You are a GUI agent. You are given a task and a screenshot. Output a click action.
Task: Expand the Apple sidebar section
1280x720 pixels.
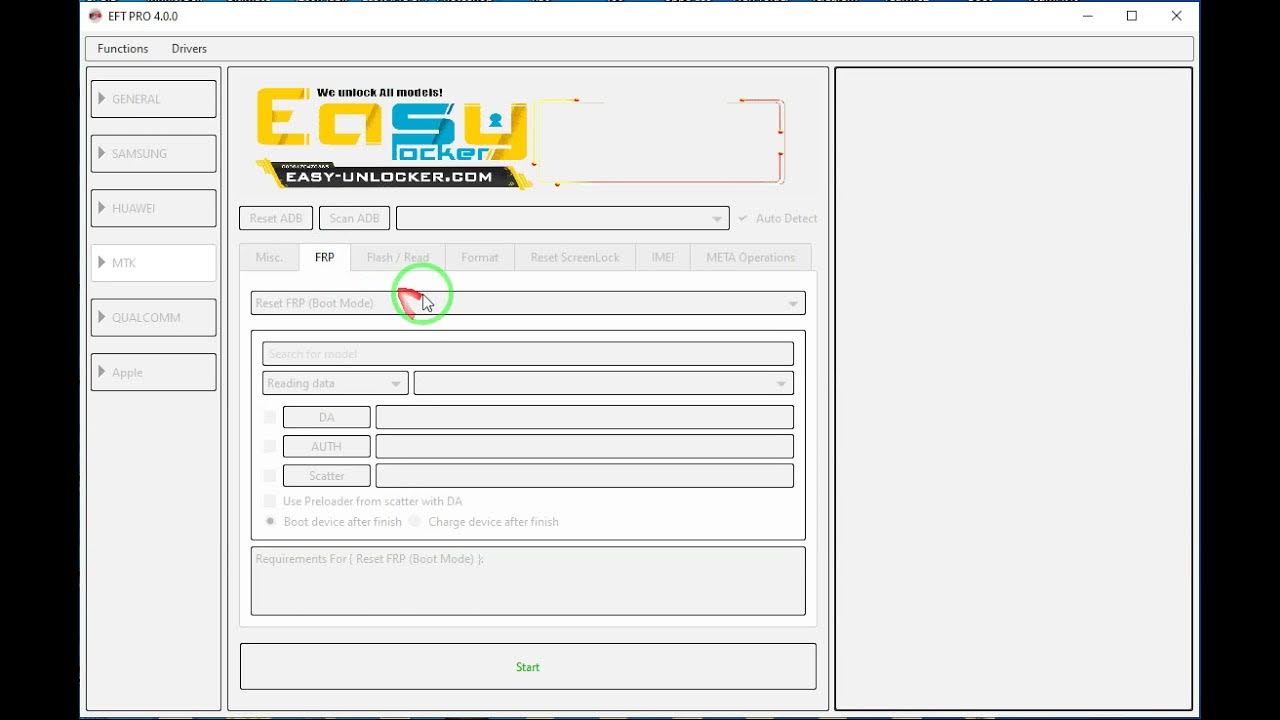pyautogui.click(x=153, y=372)
